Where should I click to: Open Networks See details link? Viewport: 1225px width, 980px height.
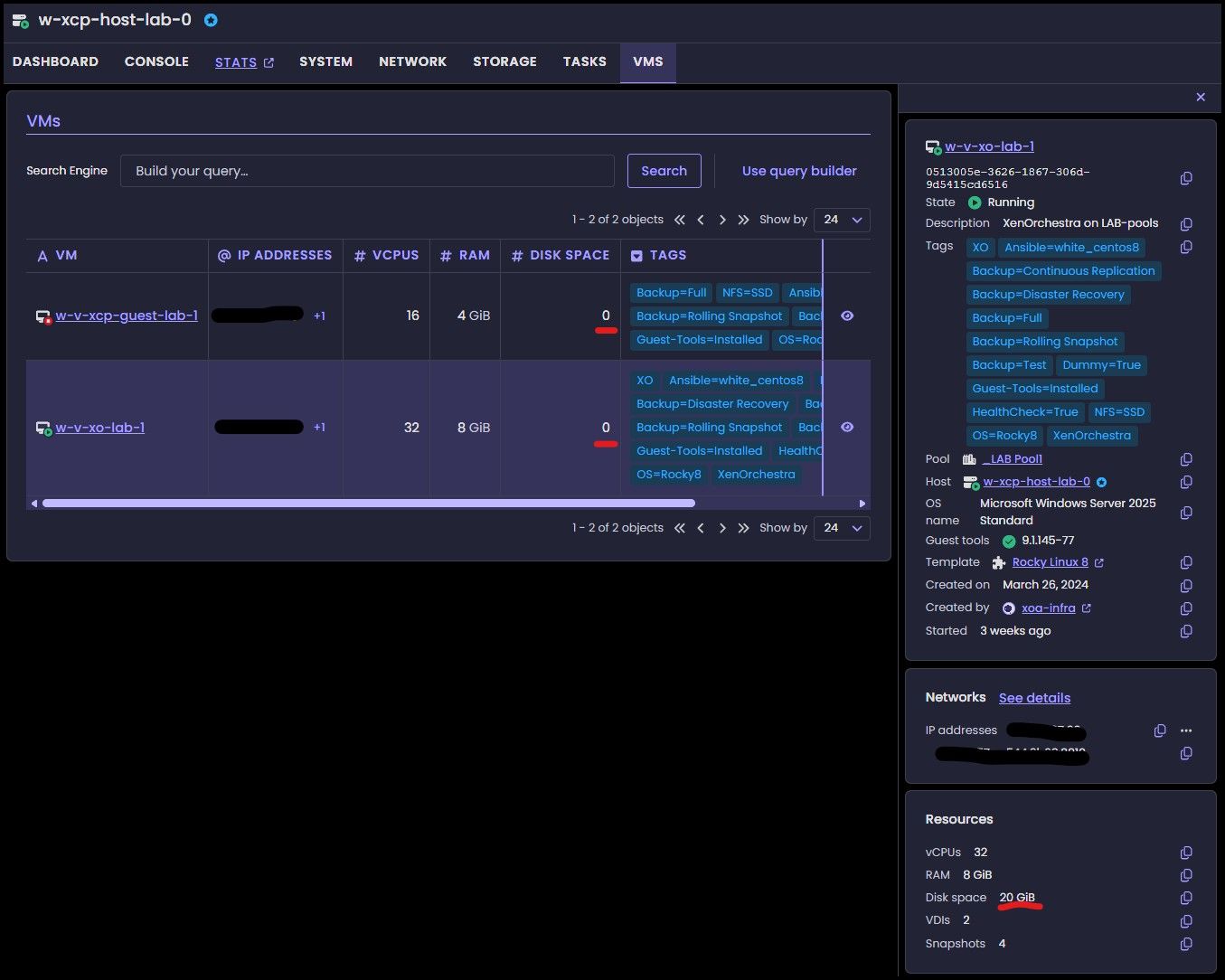point(1034,698)
